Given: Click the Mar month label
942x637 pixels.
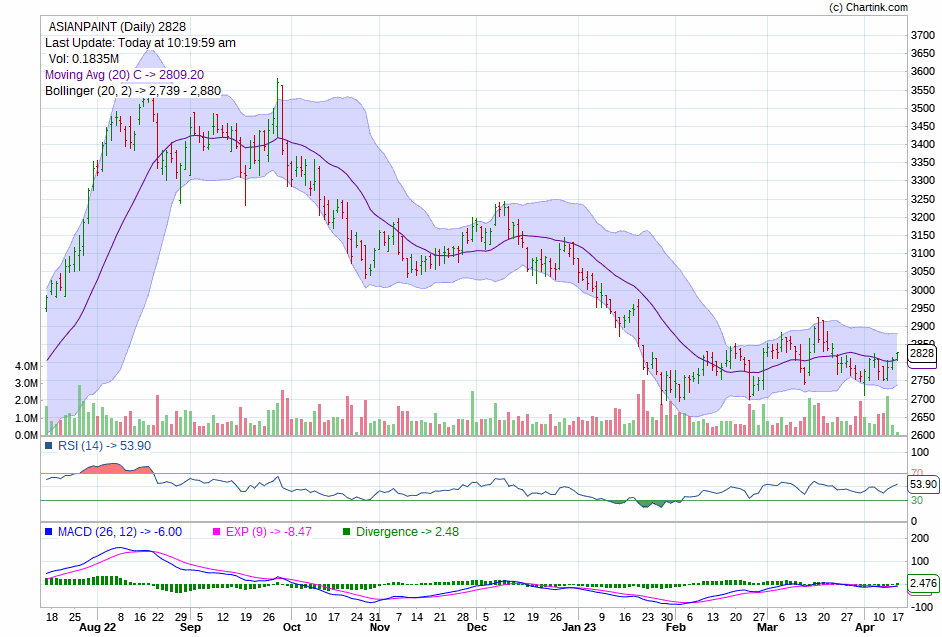Looking at the screenshot, I should [x=767, y=627].
